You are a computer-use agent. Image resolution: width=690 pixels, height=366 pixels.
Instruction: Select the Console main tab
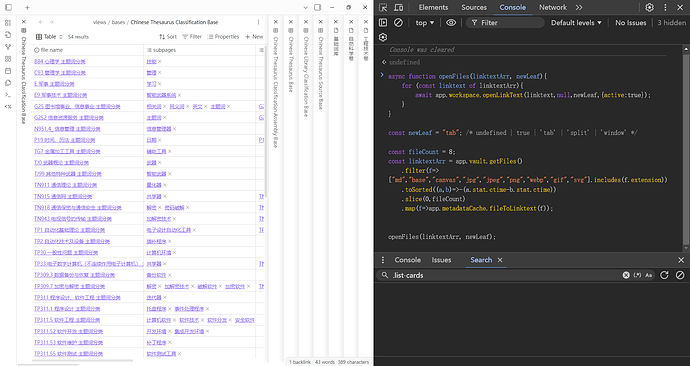(x=513, y=7)
